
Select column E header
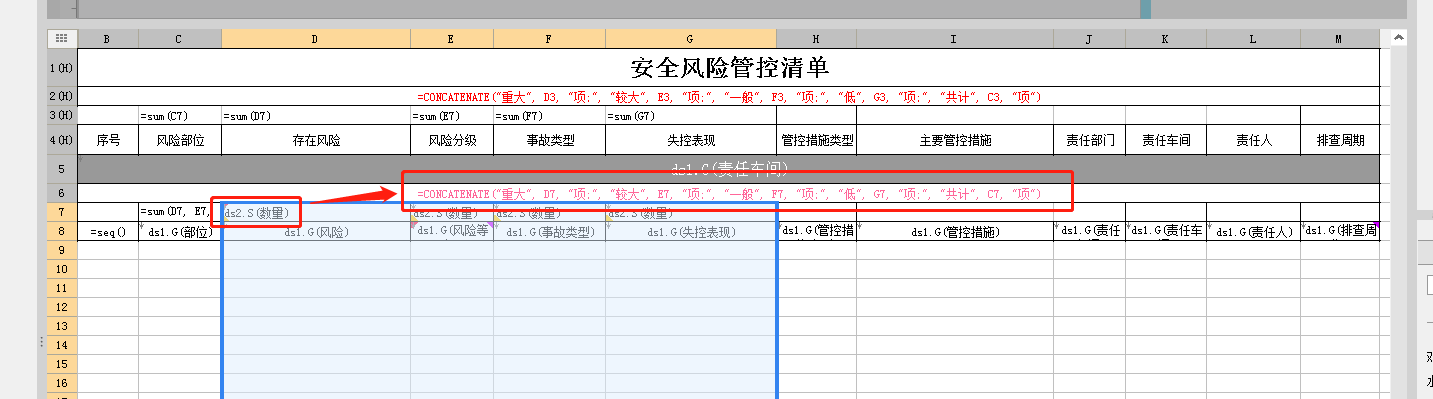click(x=452, y=38)
